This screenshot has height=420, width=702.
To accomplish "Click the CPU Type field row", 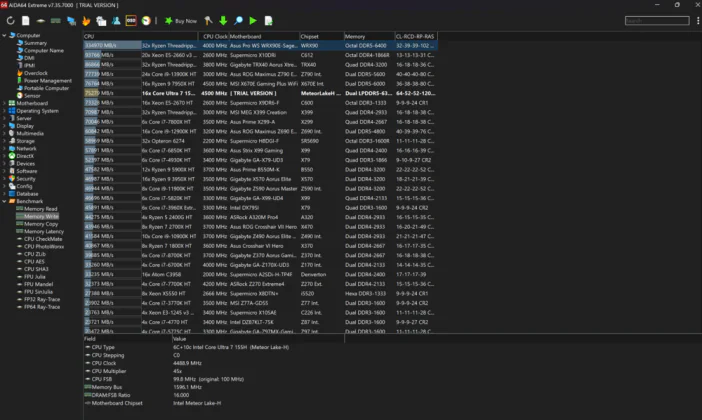I will (x=214, y=347).
